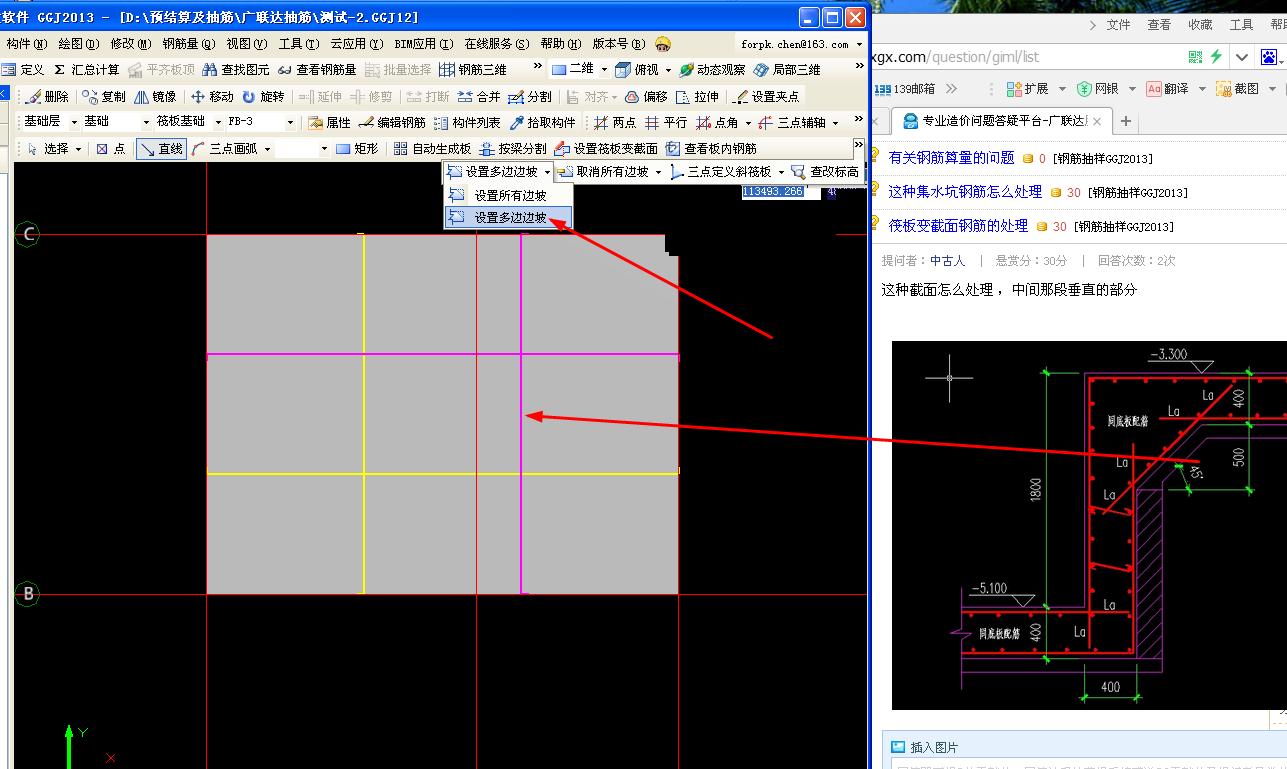Select the 镜像 mirror tool
The image size is (1287, 769).
[155, 96]
